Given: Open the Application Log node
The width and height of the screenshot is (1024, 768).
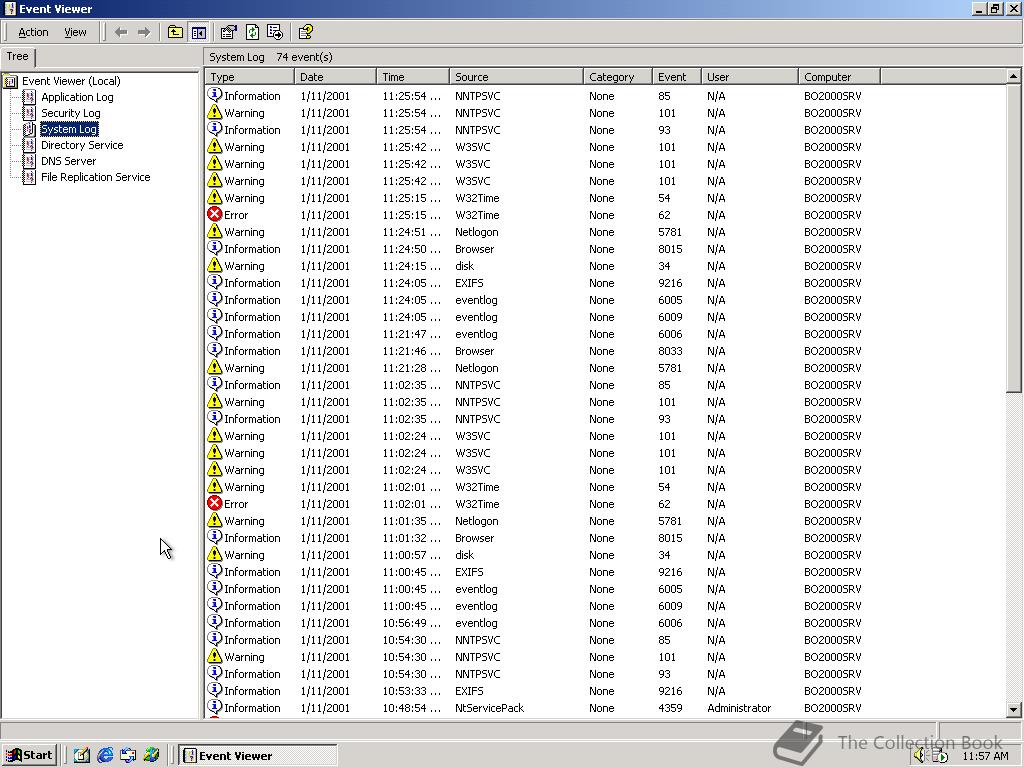Looking at the screenshot, I should coord(77,97).
